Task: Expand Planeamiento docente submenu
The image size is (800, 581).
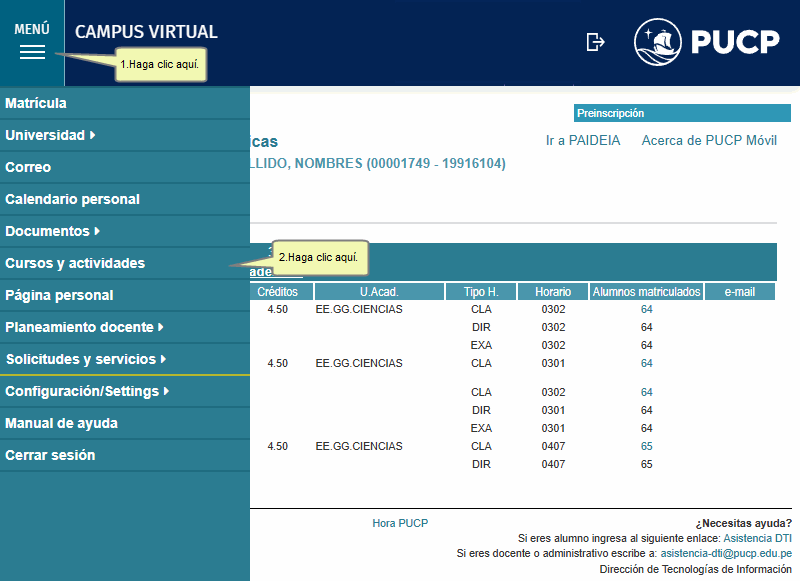Action: click(124, 327)
